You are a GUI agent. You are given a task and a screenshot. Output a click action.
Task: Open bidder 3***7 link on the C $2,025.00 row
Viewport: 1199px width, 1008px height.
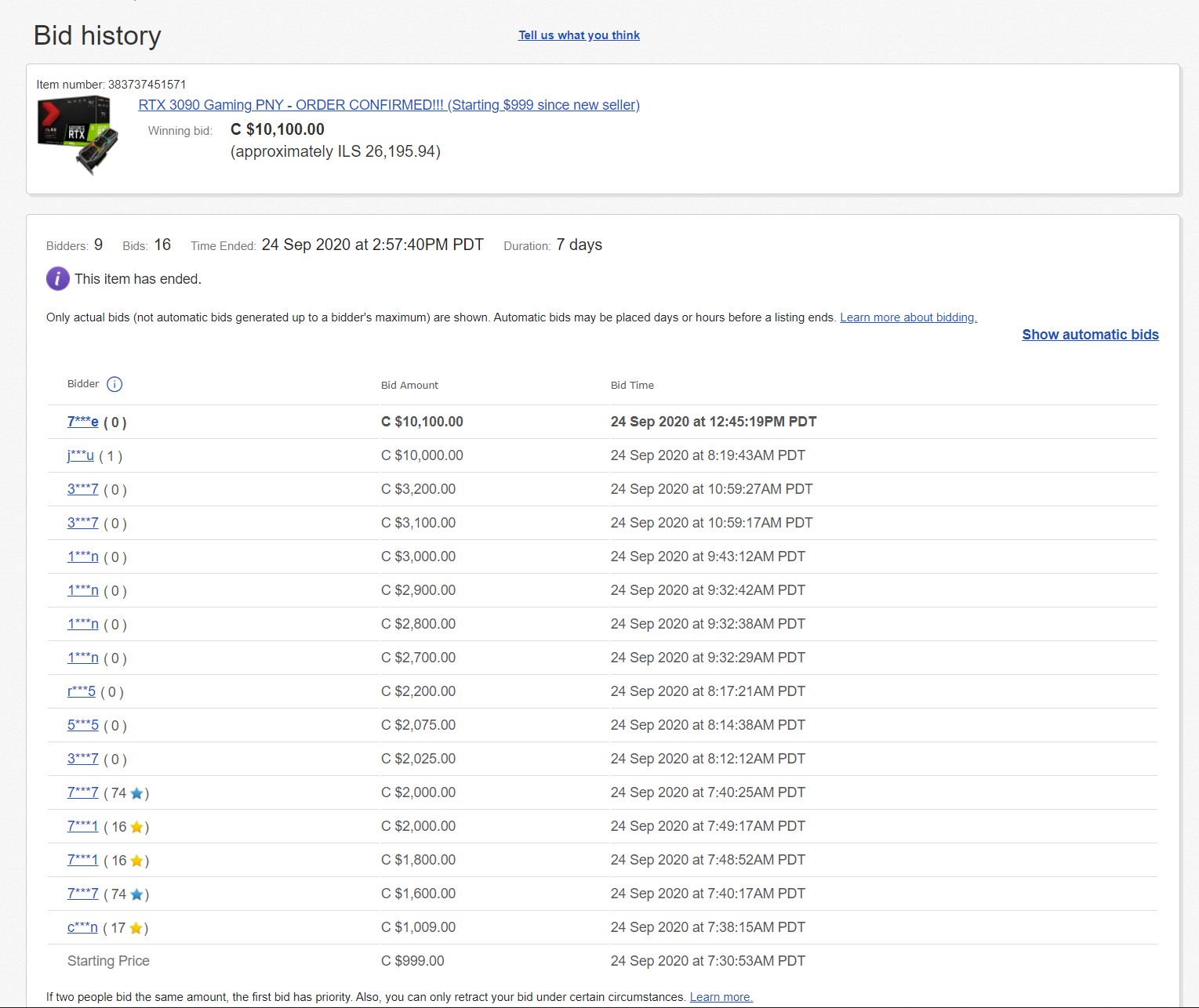(x=83, y=759)
